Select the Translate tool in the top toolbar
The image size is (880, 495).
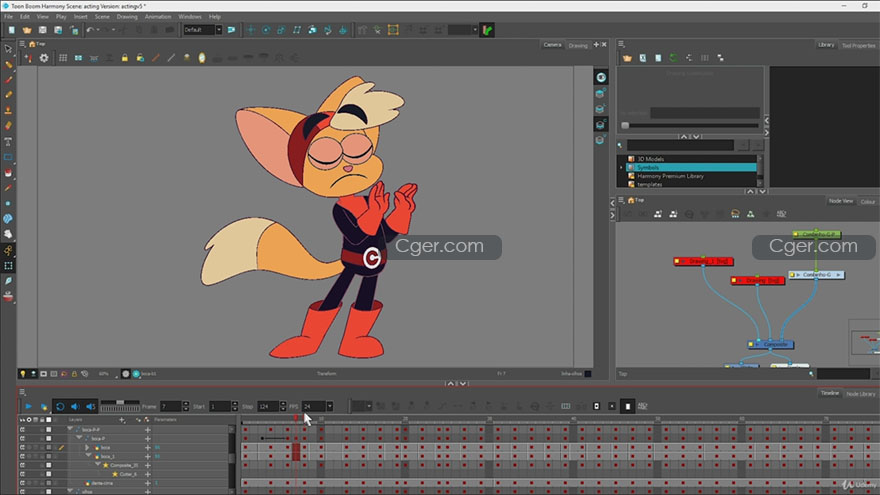[251, 30]
